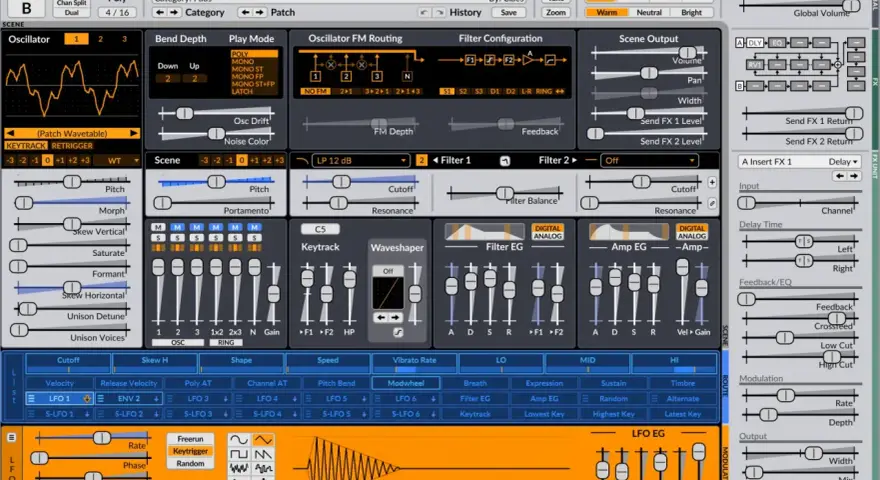Open the Filter 2 type dropdown Off
Image resolution: width=880 pixels, height=480 pixels.
(649, 161)
